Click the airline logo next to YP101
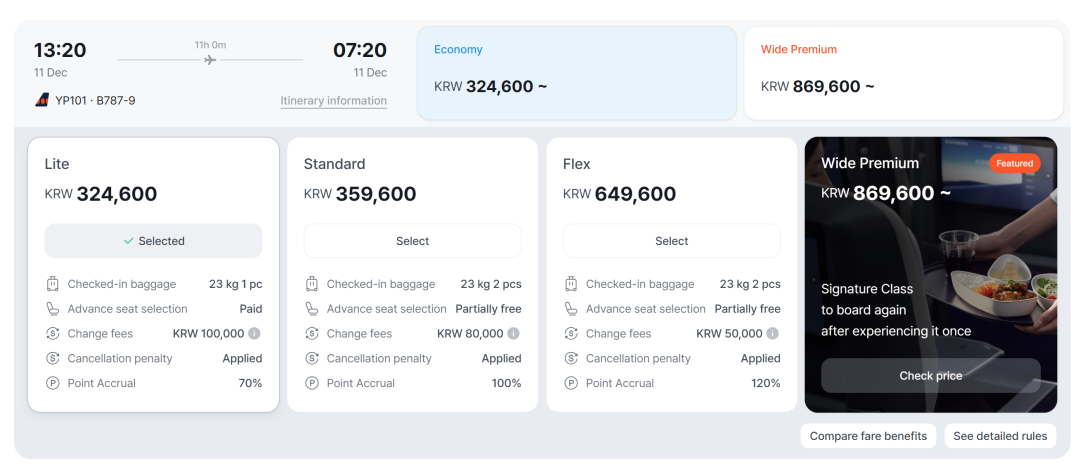Image resolution: width=1080 pixels, height=466 pixels. (x=42, y=100)
